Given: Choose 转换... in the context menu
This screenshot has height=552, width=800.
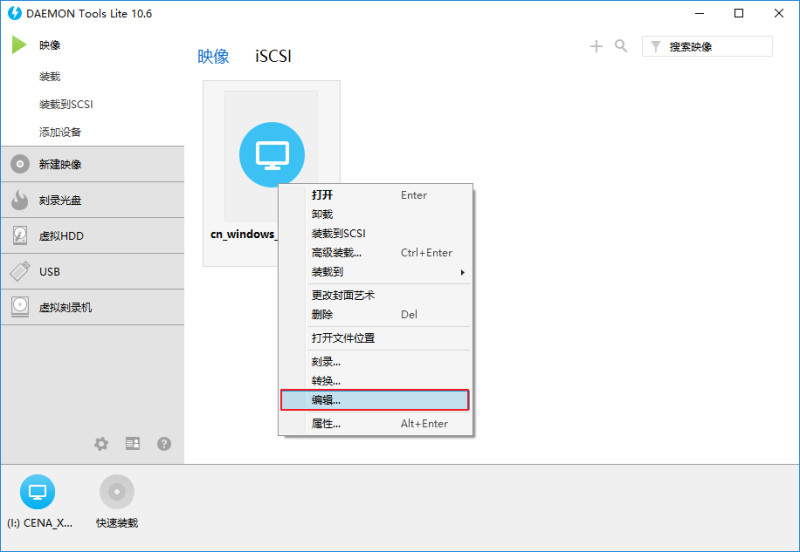Looking at the screenshot, I should point(375,381).
